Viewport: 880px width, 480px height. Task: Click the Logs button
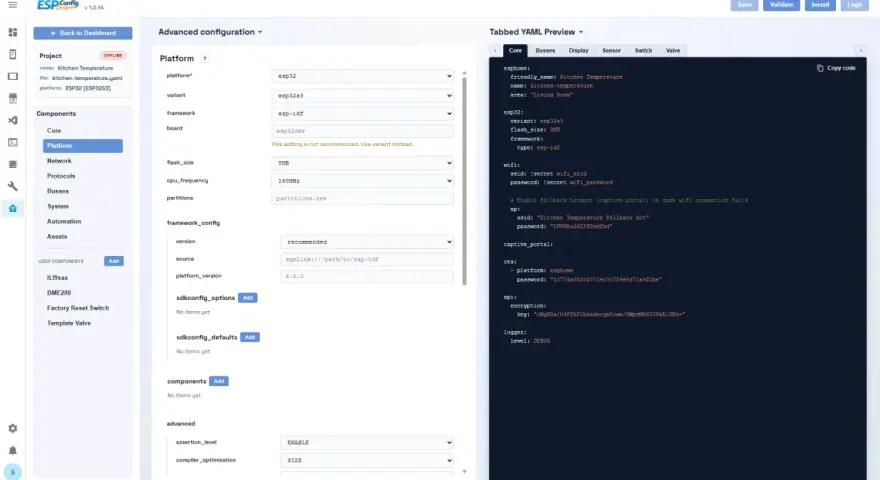click(x=854, y=4)
